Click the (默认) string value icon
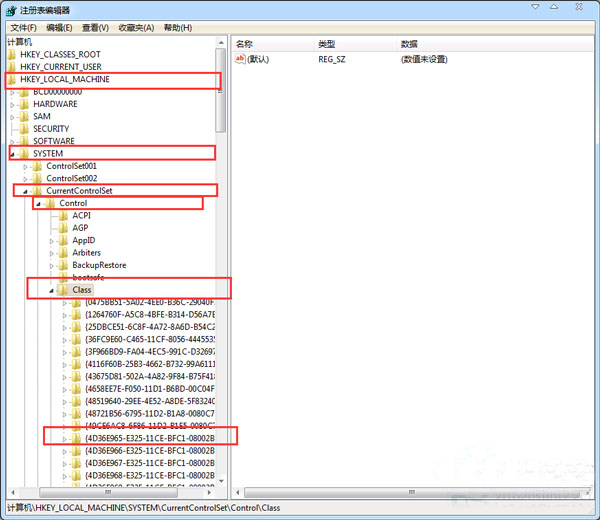 coord(240,60)
